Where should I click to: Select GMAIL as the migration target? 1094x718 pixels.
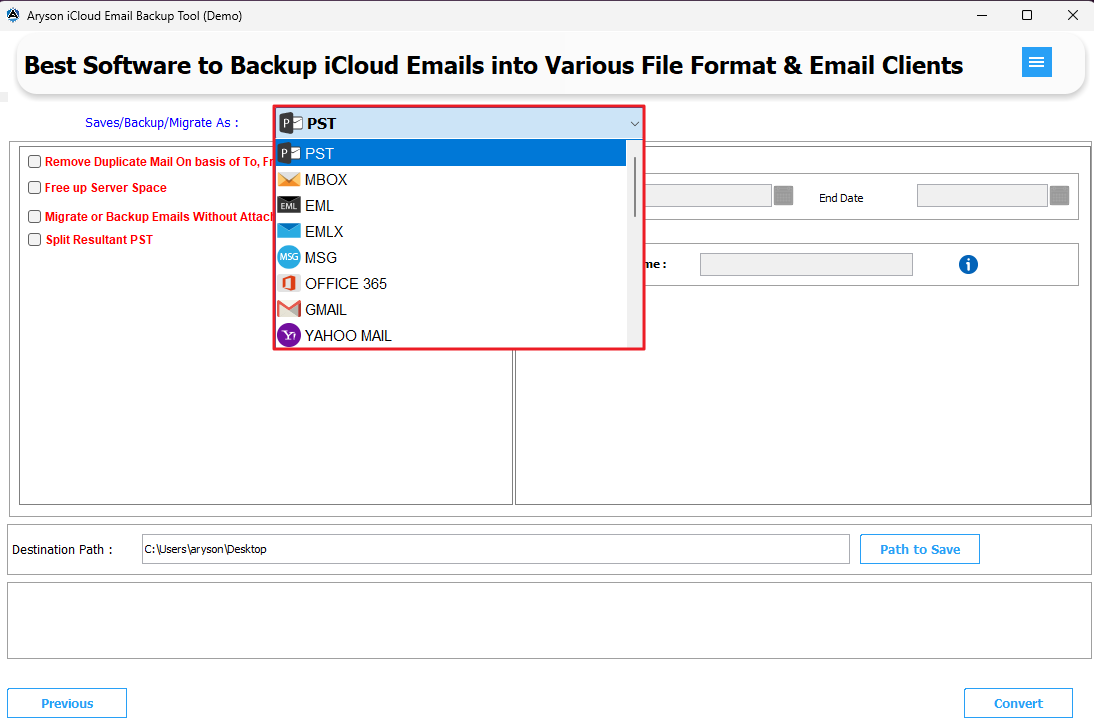click(x=451, y=309)
